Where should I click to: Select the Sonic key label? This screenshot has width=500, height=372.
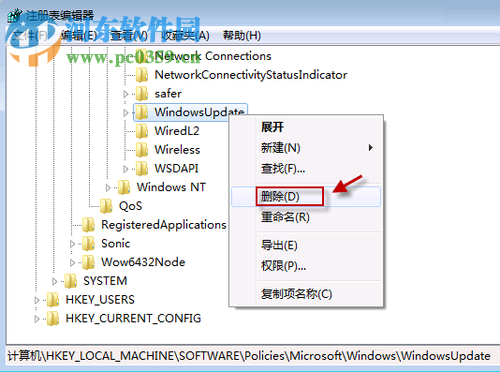(x=115, y=243)
